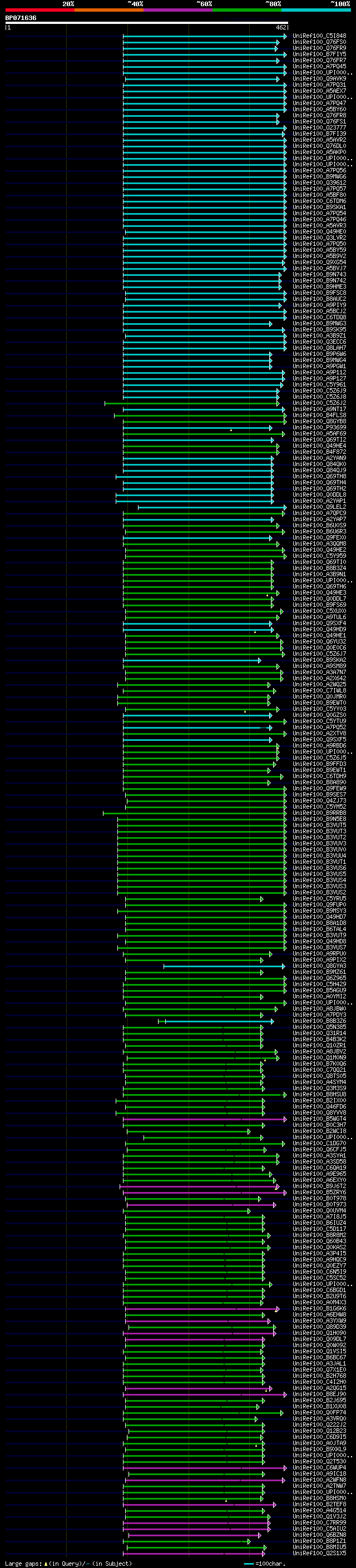Click hit label UniRef100_Q76DL0
Viewport: 356px width, 1568px height.
coord(319,146)
